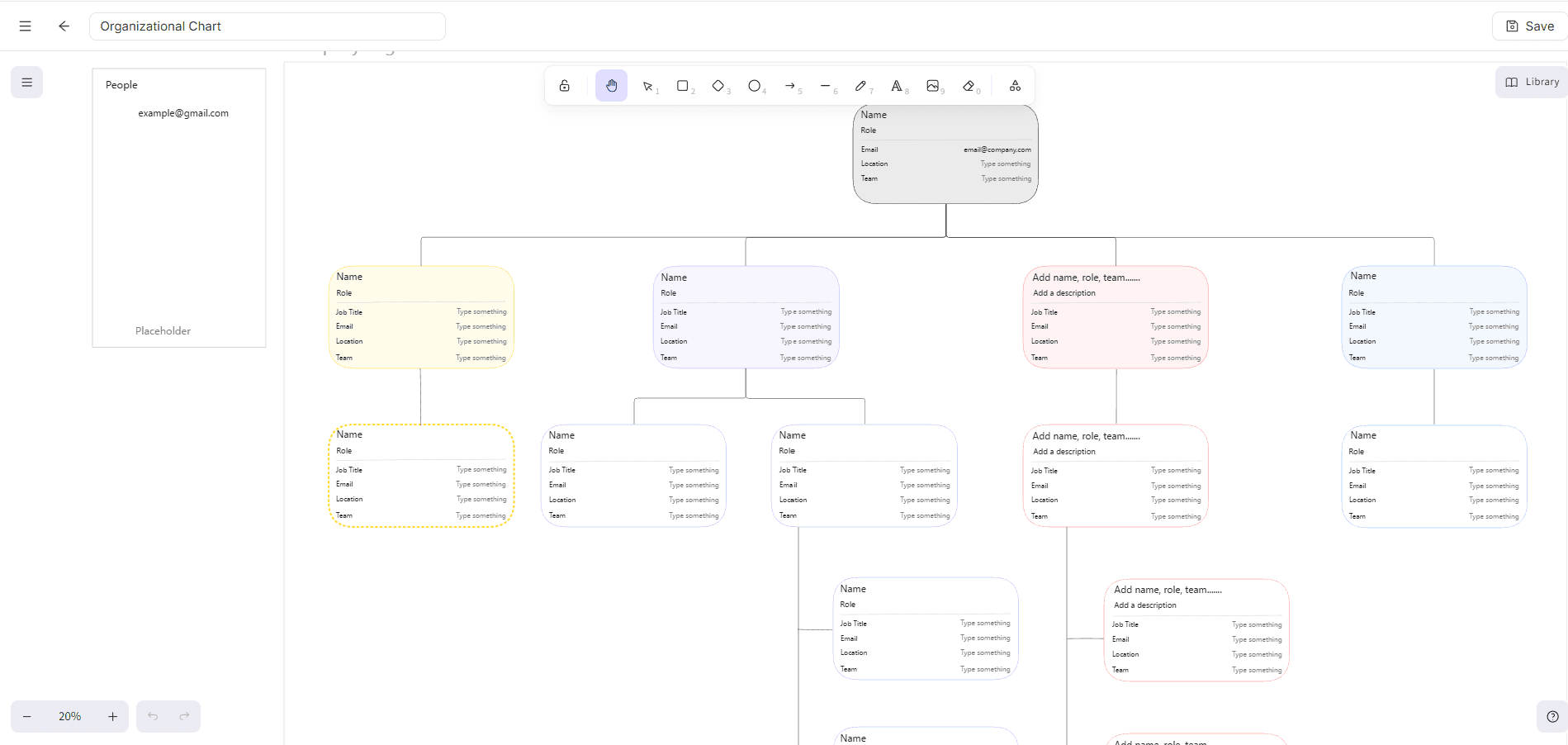Choose the Diamond shape tool
Viewport: 1568px width, 745px height.
(718, 86)
